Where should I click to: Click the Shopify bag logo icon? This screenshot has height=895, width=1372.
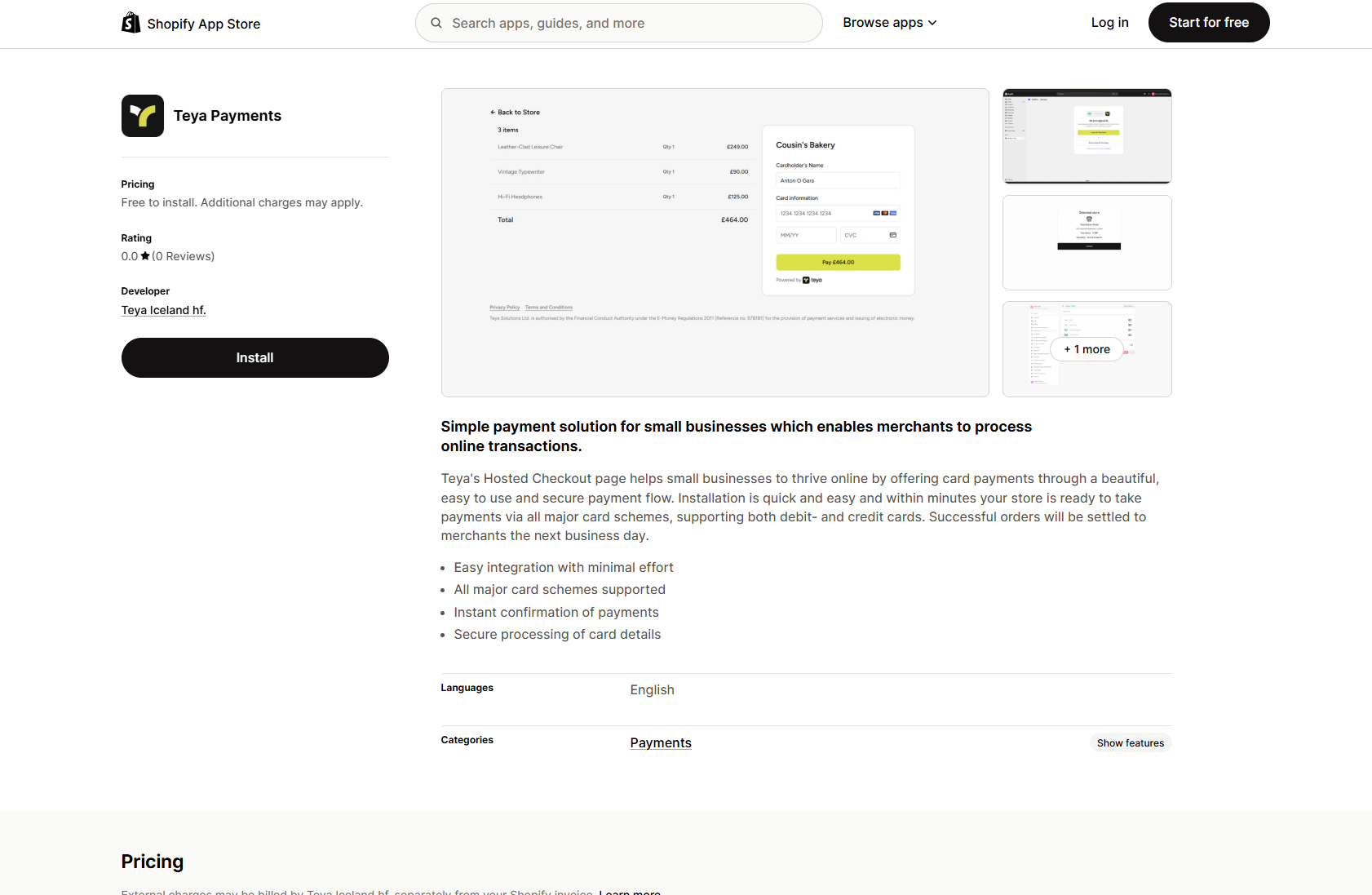131,23
